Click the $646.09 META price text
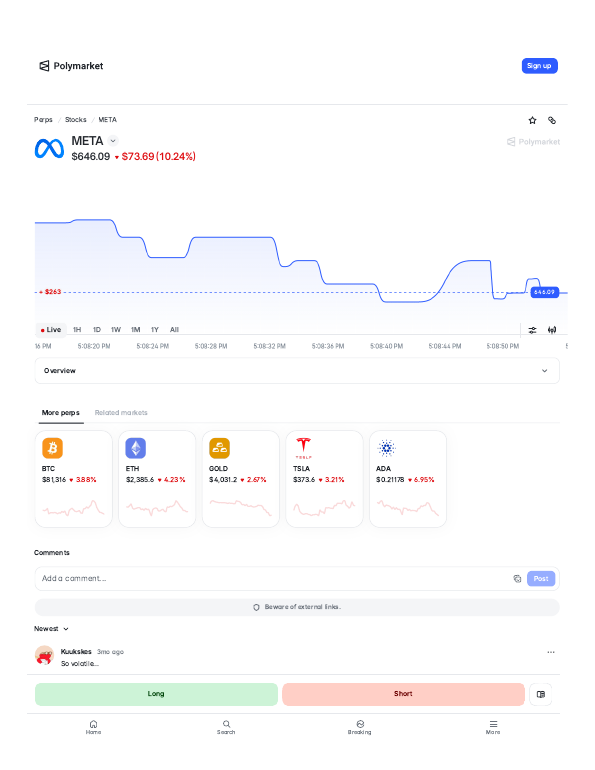This screenshot has height=770, width=595. point(91,157)
